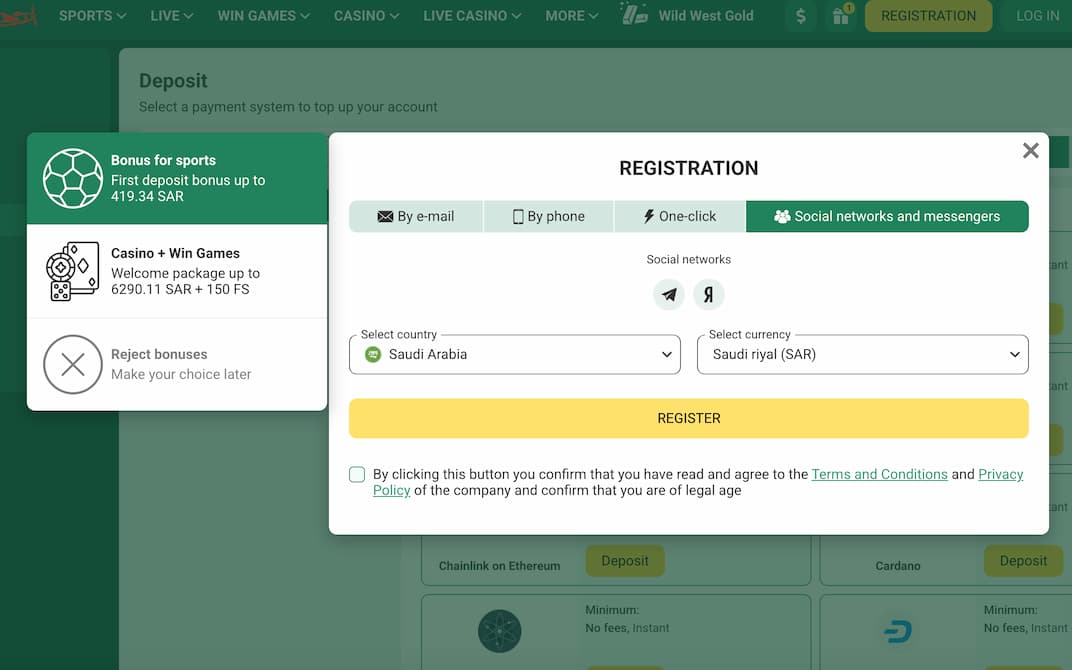Click the LOG IN button
Screen dimensions: 1072x670
click(1037, 16)
